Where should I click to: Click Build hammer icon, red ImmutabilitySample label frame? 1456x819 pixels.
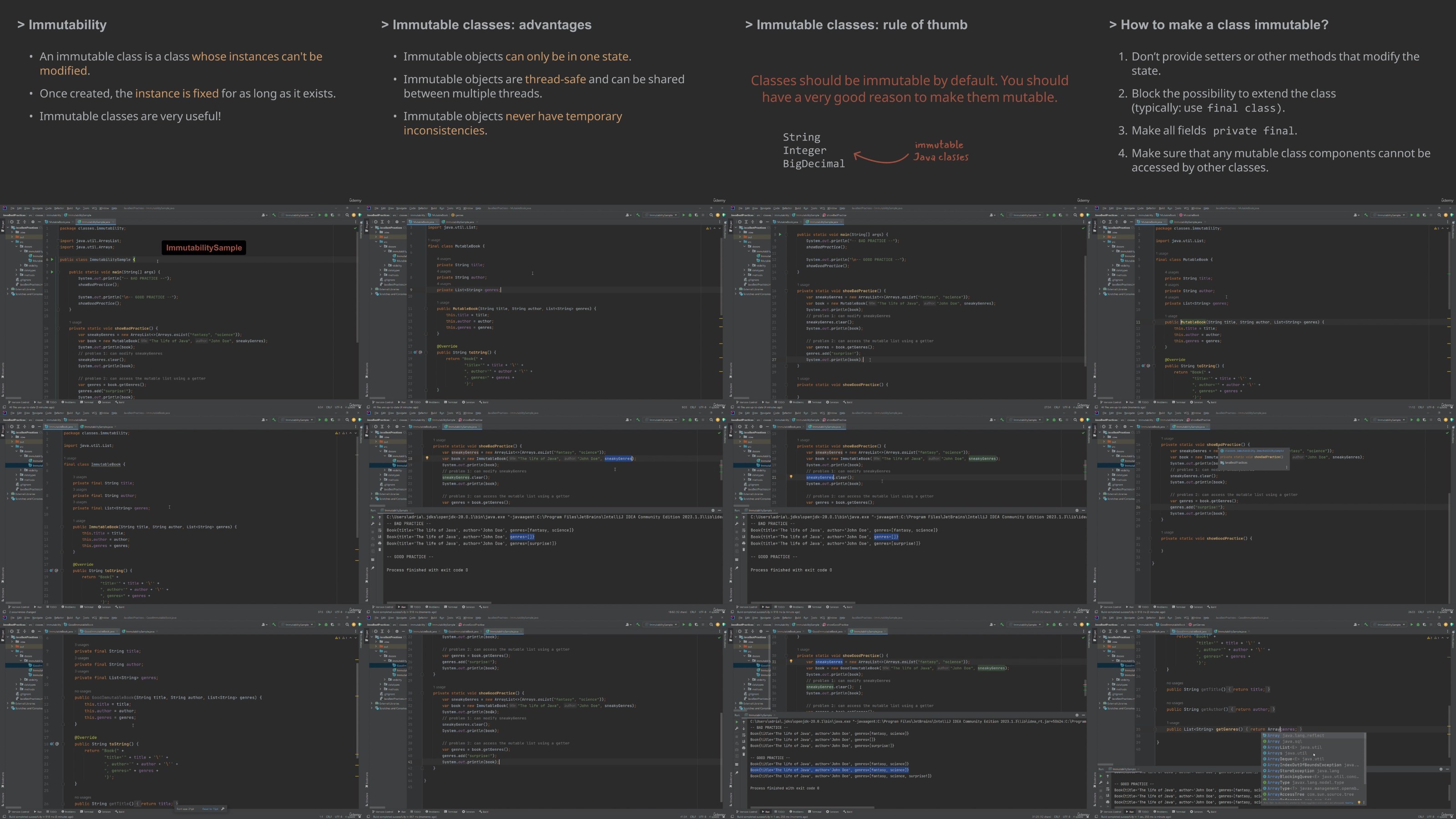(274, 215)
